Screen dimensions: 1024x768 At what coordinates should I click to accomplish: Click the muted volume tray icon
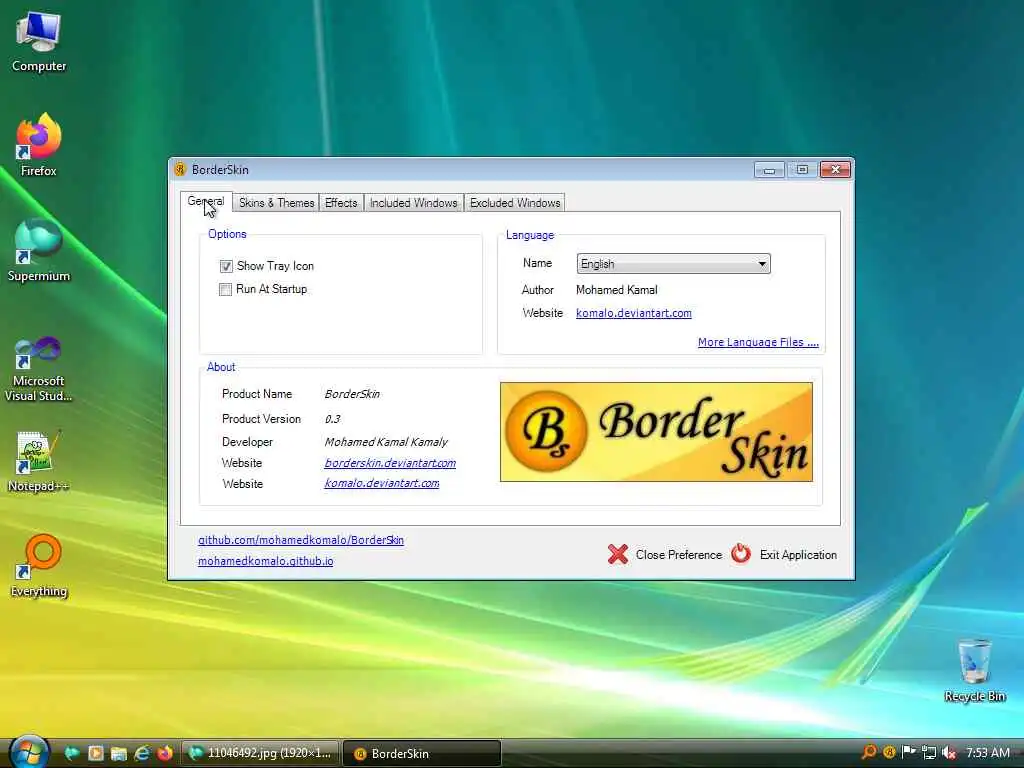pos(949,752)
